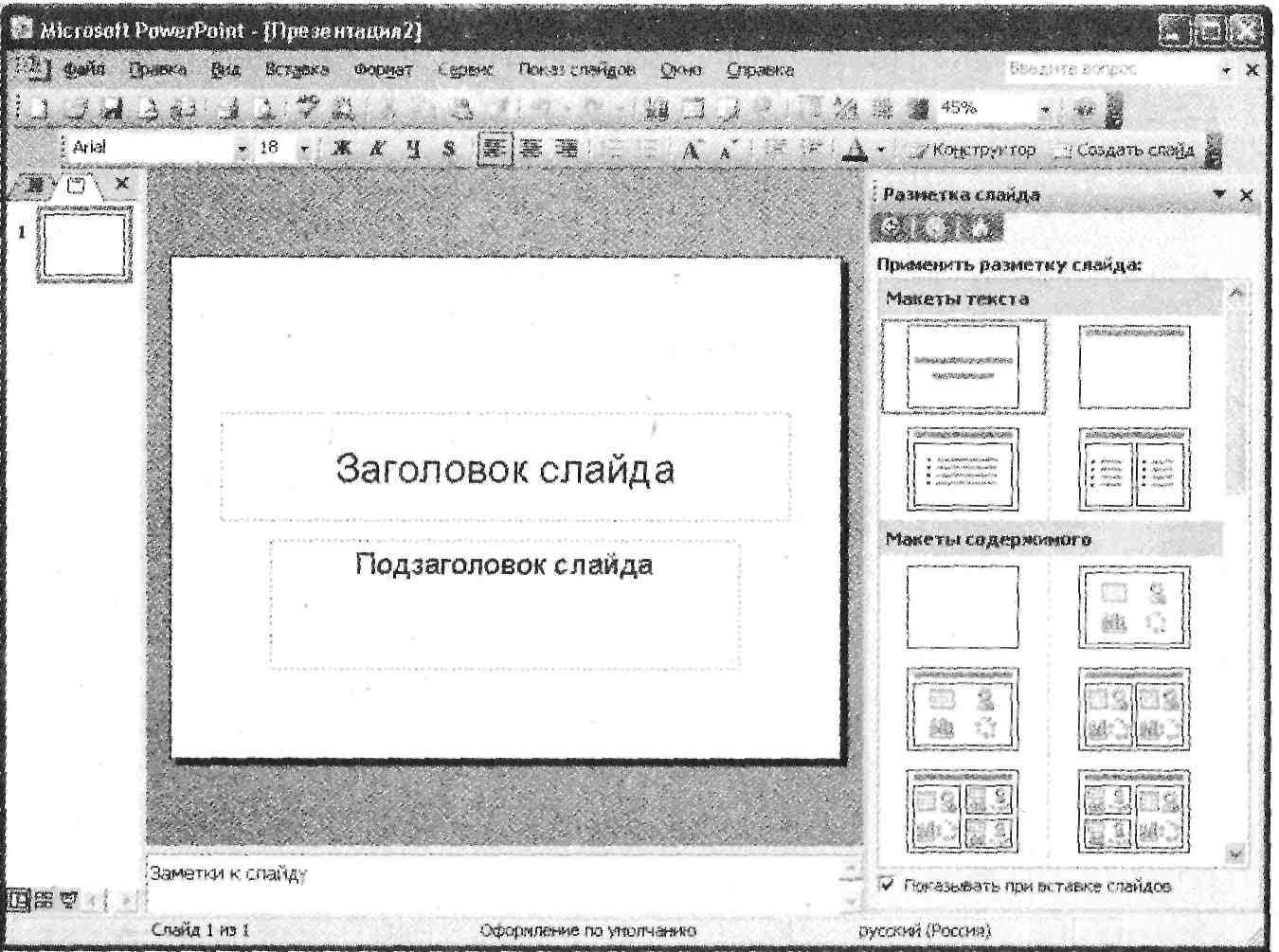Toggle bold Ж formatting
The width and height of the screenshot is (1279, 952).
point(341,148)
